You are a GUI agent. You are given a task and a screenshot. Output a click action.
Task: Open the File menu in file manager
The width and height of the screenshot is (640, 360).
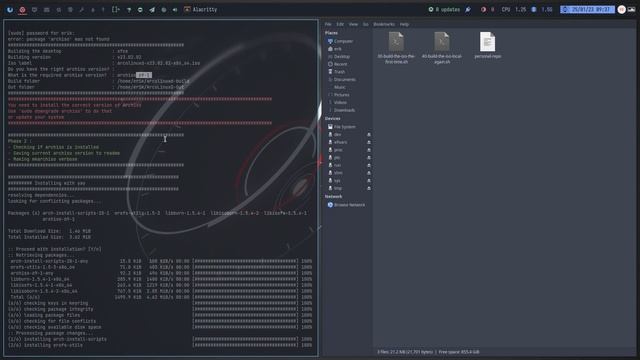(x=328, y=24)
